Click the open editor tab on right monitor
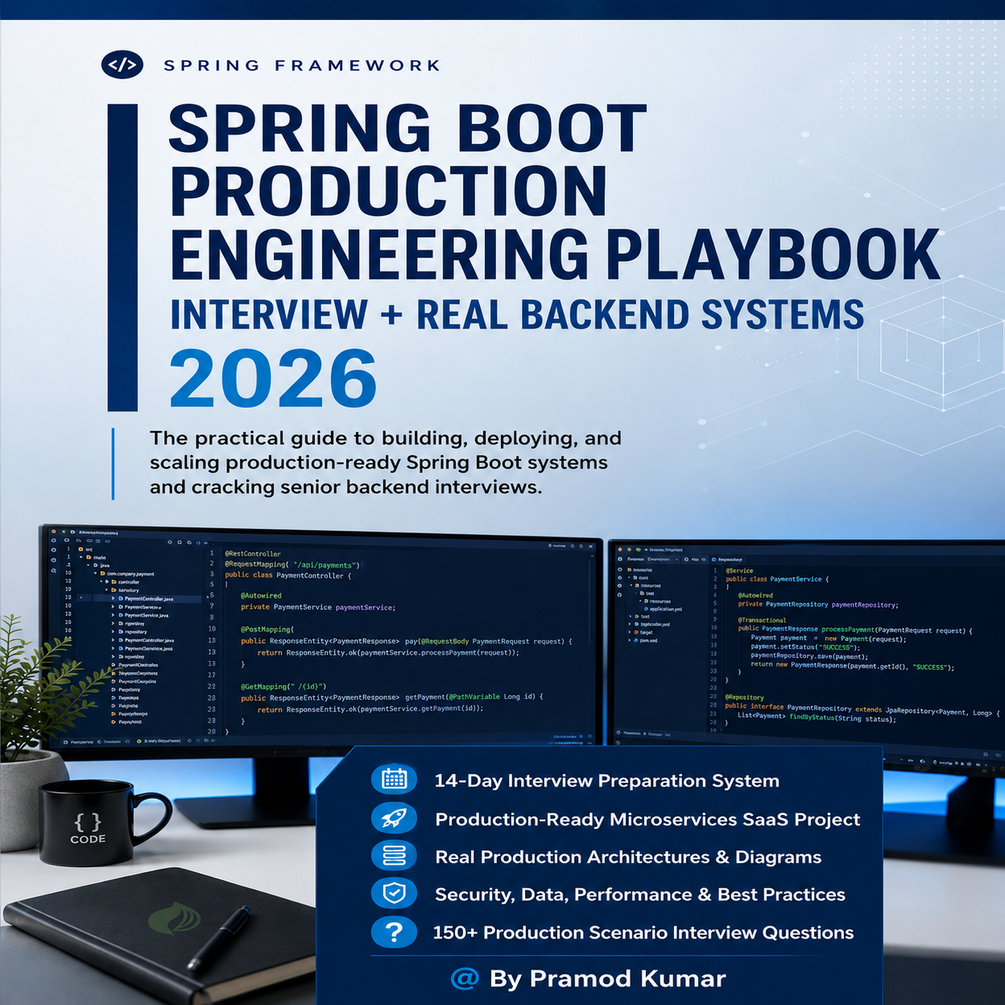The image size is (1005, 1005). point(727,560)
